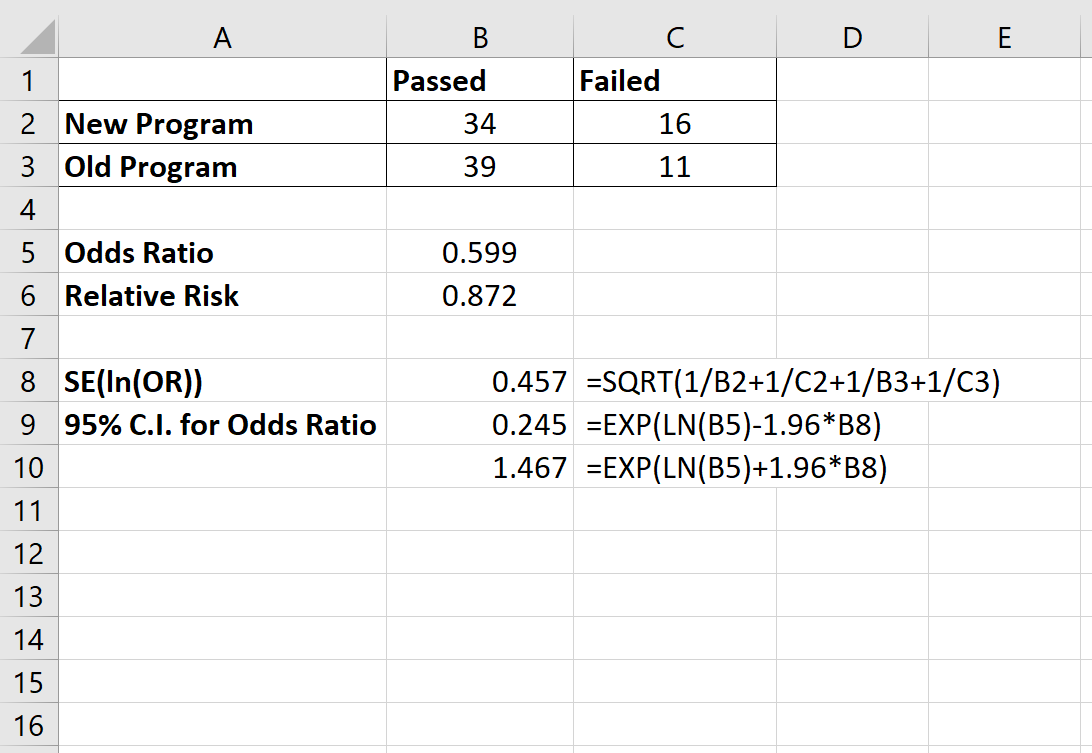Select row header 16
The image size is (1092, 753).
click(30, 726)
